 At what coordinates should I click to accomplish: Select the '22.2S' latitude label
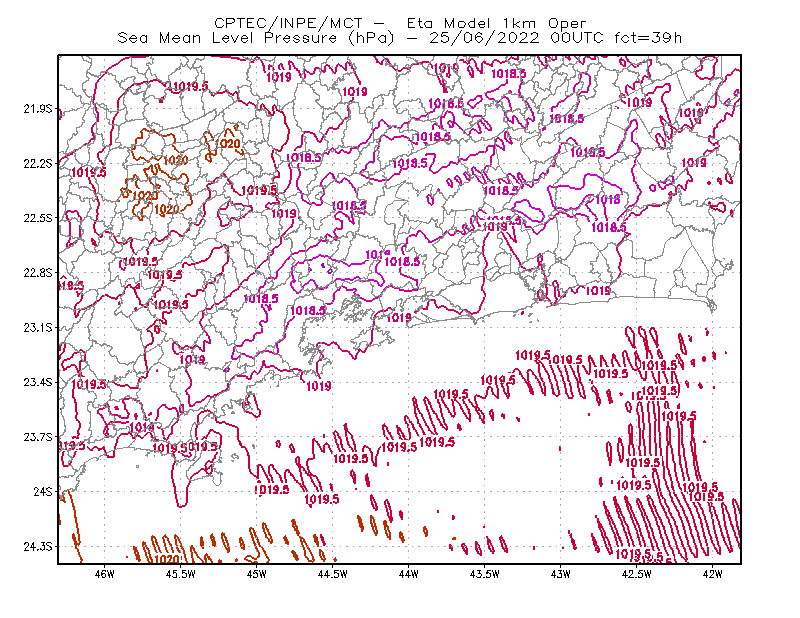point(38,163)
